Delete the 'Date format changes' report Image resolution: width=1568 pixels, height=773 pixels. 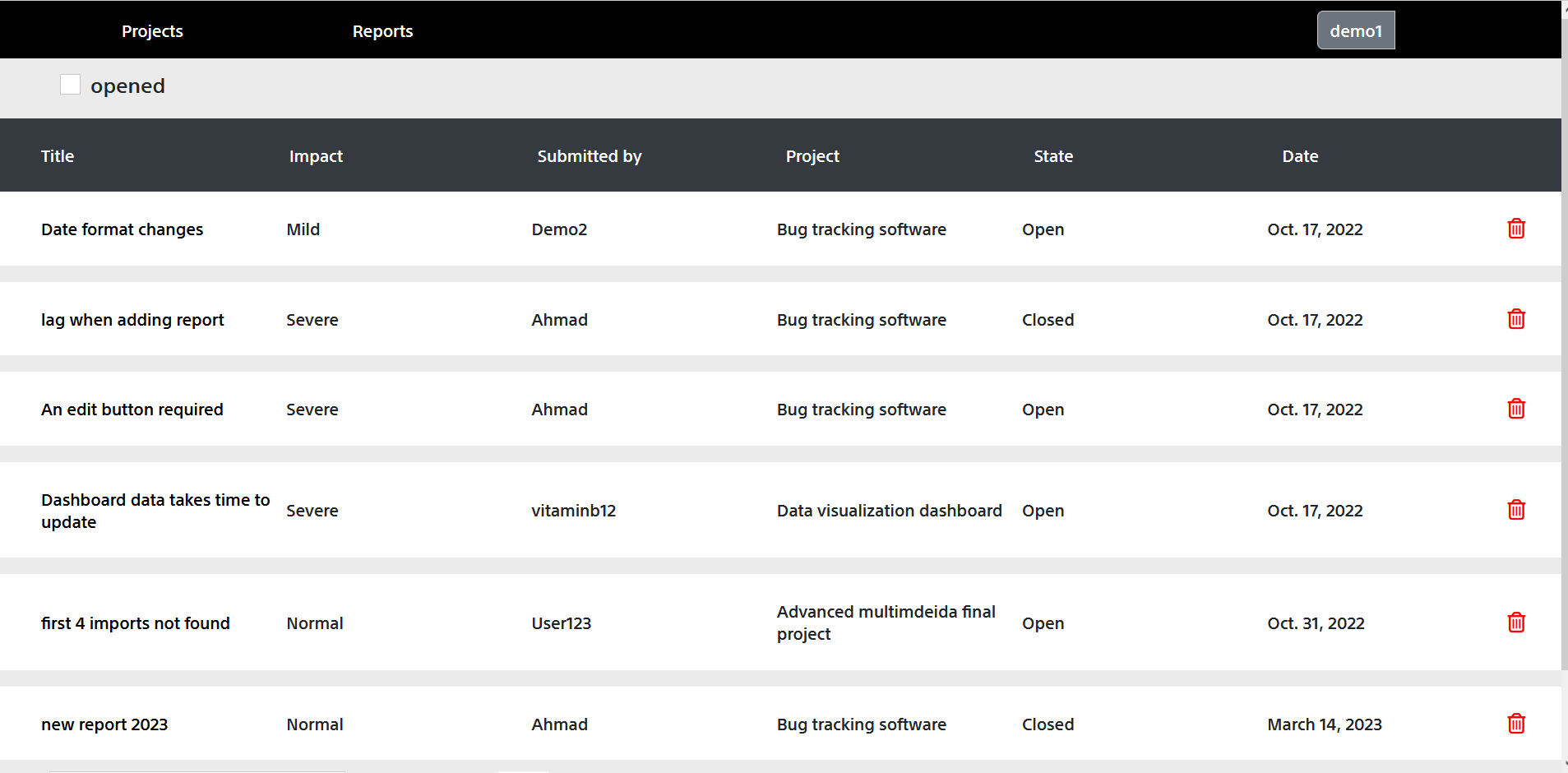[1516, 229]
